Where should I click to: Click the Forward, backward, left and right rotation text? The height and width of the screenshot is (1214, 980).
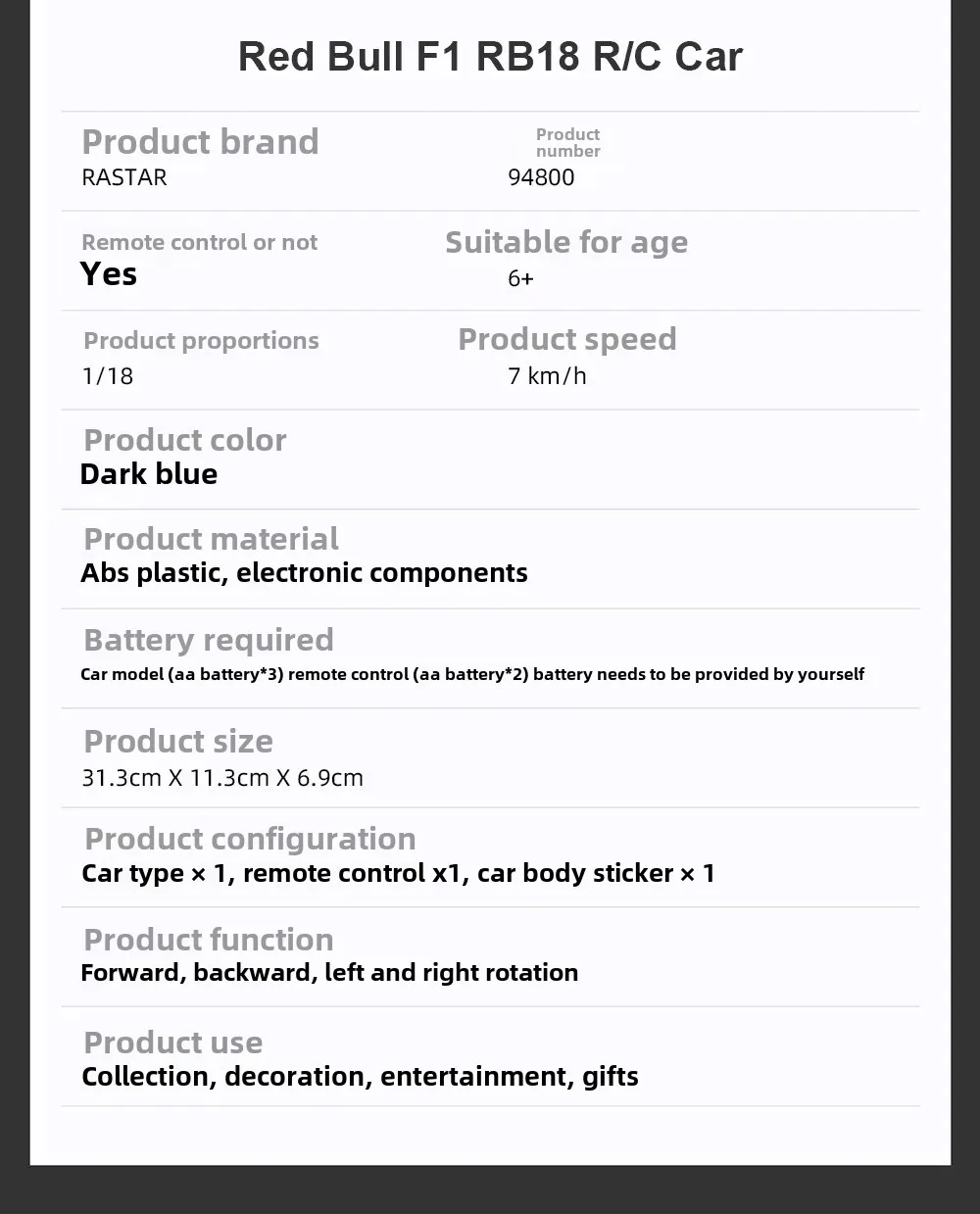[329, 973]
